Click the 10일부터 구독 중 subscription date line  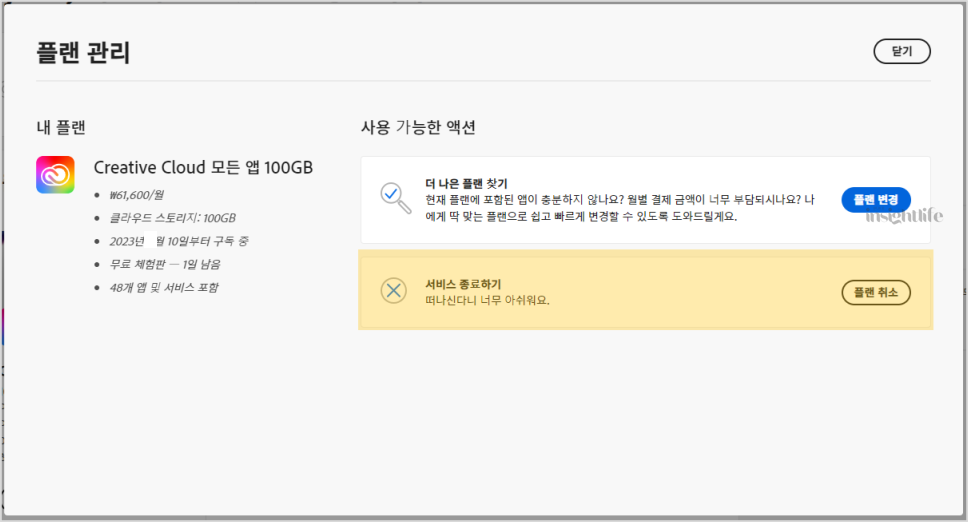tap(178, 241)
